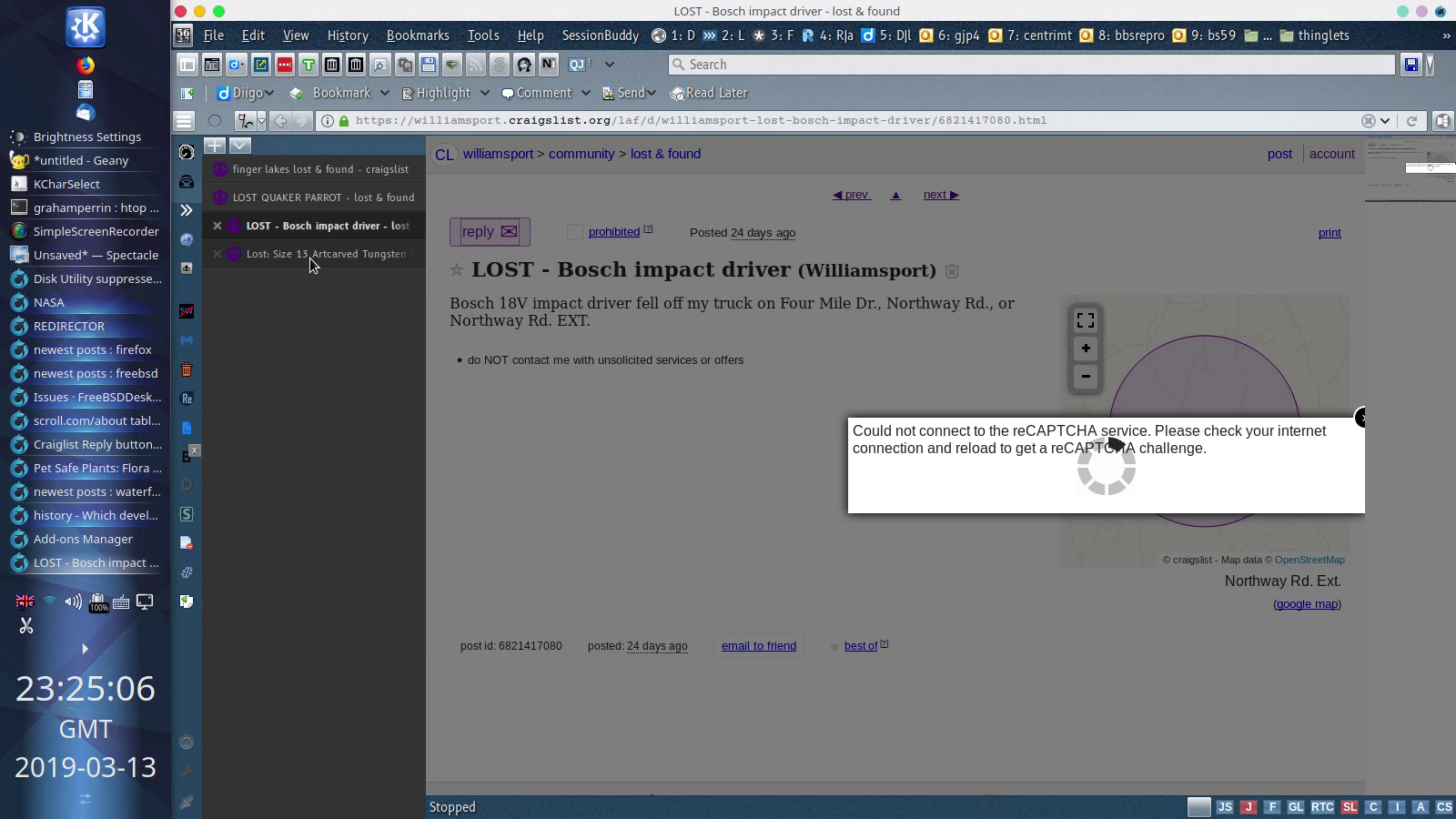This screenshot has height=819, width=1456.
Task: Click the green T toolbar icon
Action: pos(308,65)
